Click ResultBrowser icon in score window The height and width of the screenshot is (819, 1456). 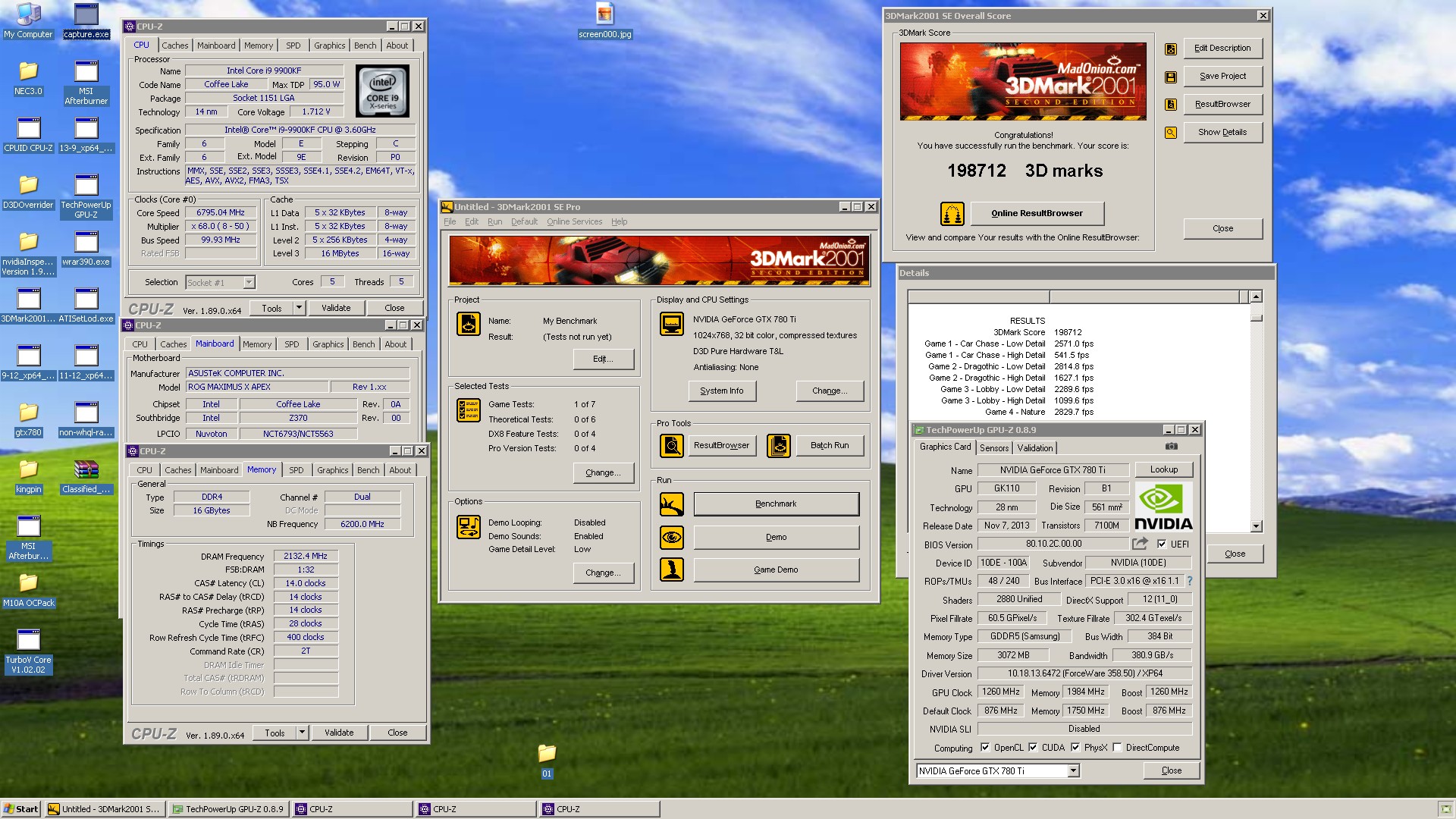(x=1171, y=105)
